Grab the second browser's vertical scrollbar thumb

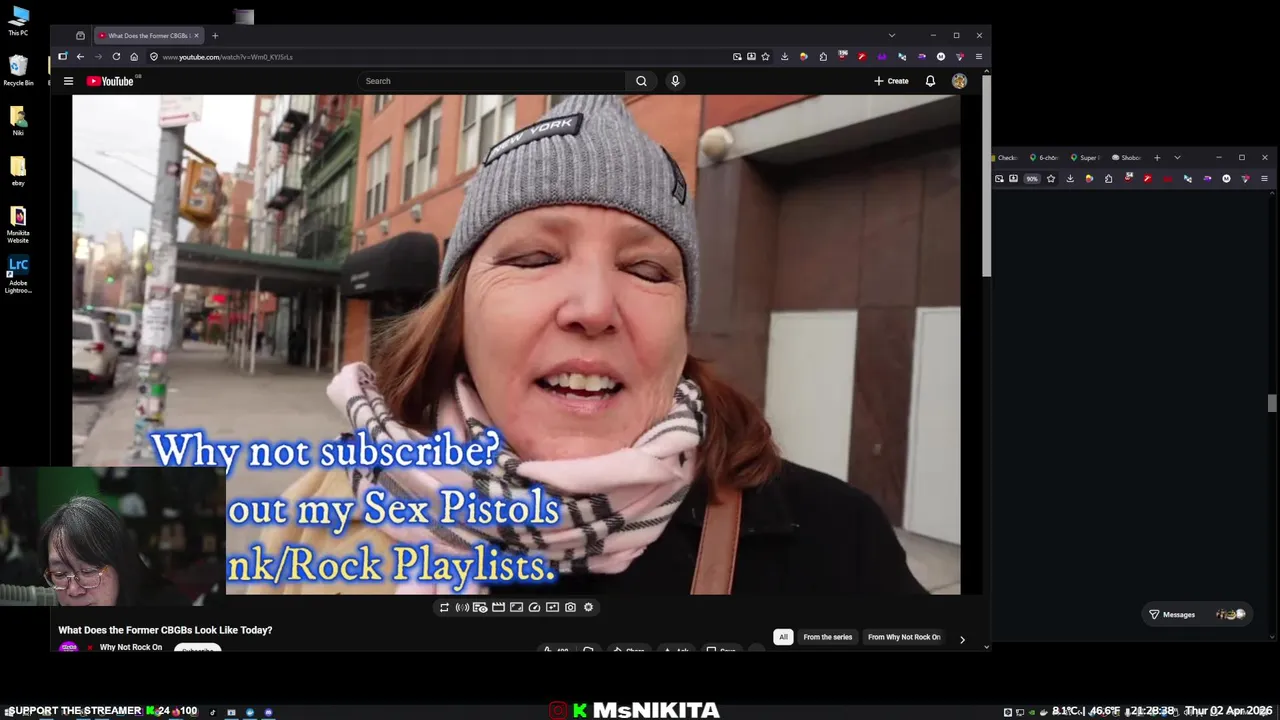[x=1271, y=403]
